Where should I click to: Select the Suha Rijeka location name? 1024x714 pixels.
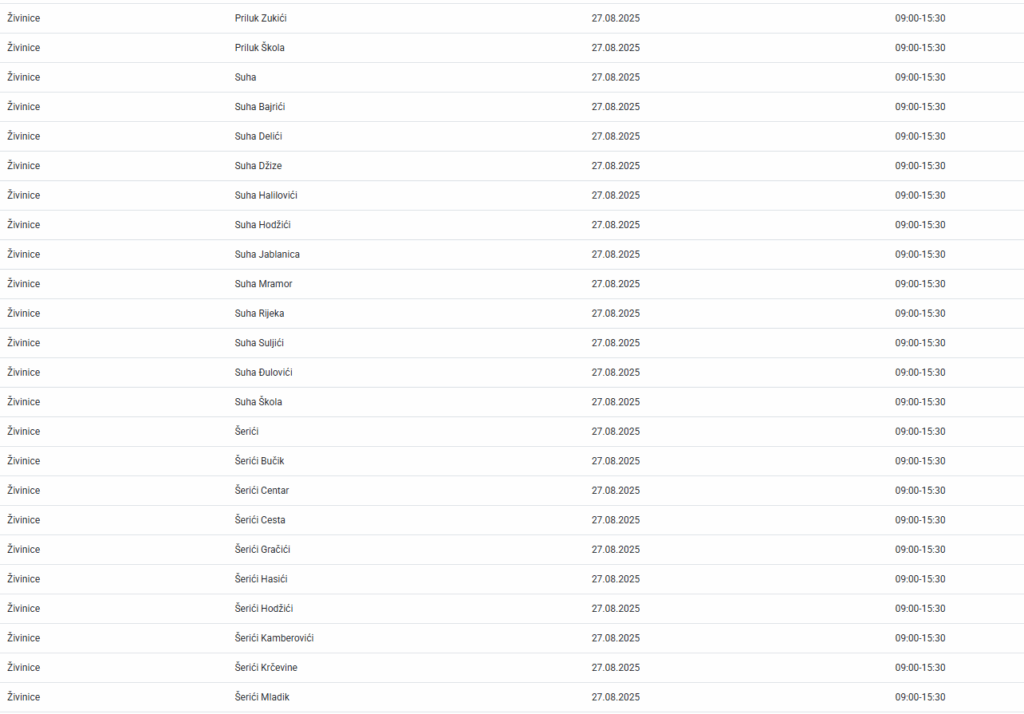click(259, 313)
